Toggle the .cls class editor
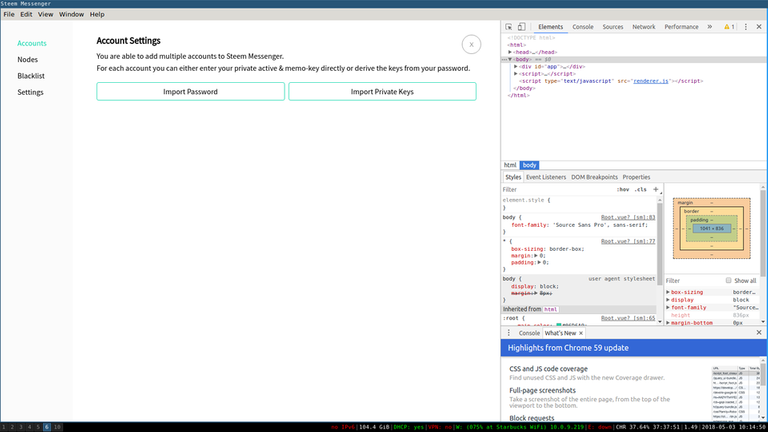The width and height of the screenshot is (768, 432). tap(641, 190)
